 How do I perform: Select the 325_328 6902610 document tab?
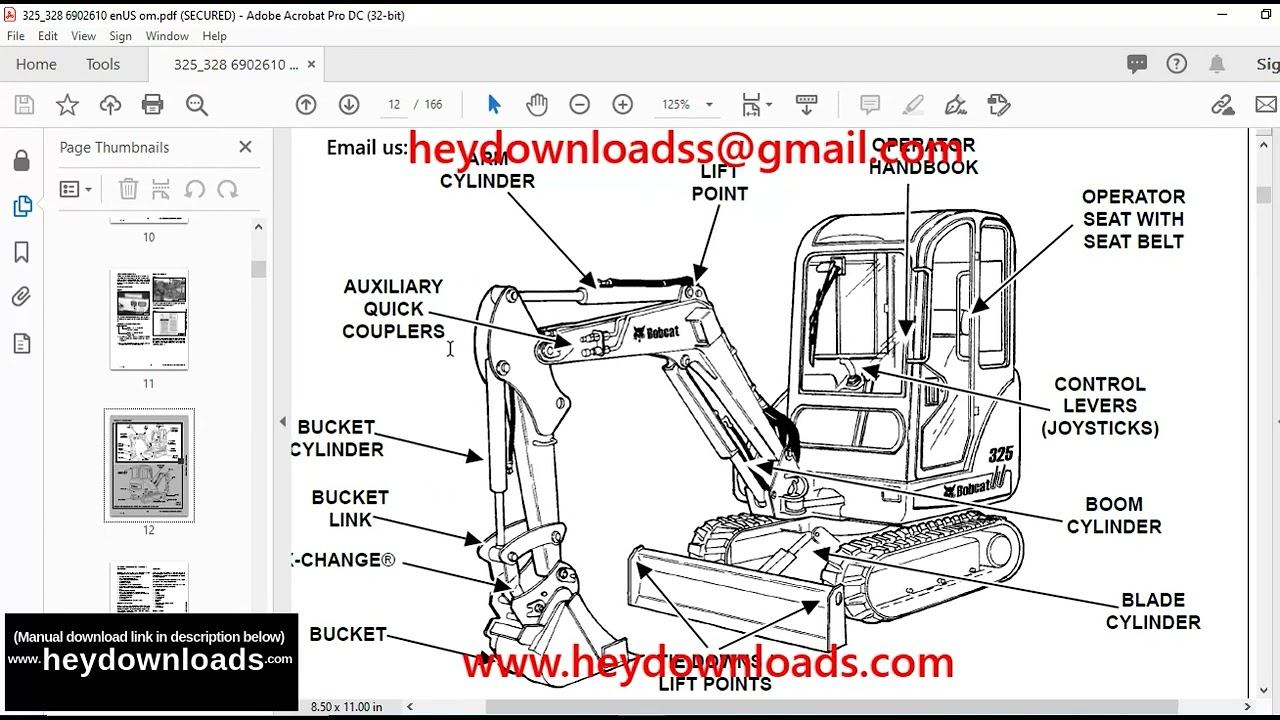236,64
